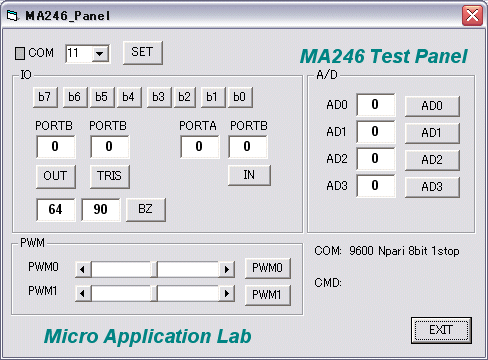This screenshot has width=488, height=360.
Task: Toggle bit b4 button
Action: pos(129,97)
